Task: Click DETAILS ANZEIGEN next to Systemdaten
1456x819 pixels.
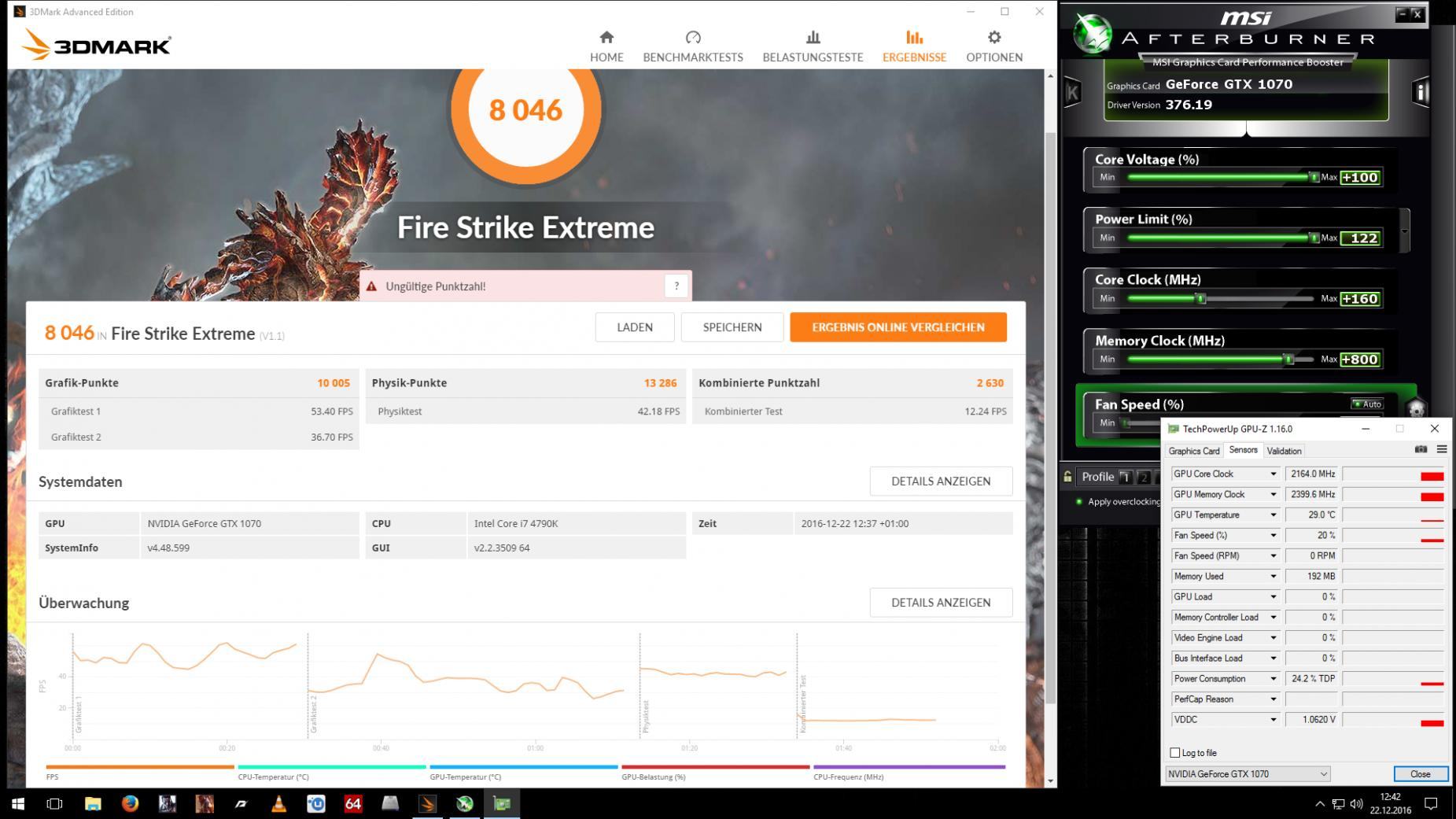Action: pyautogui.click(x=941, y=481)
